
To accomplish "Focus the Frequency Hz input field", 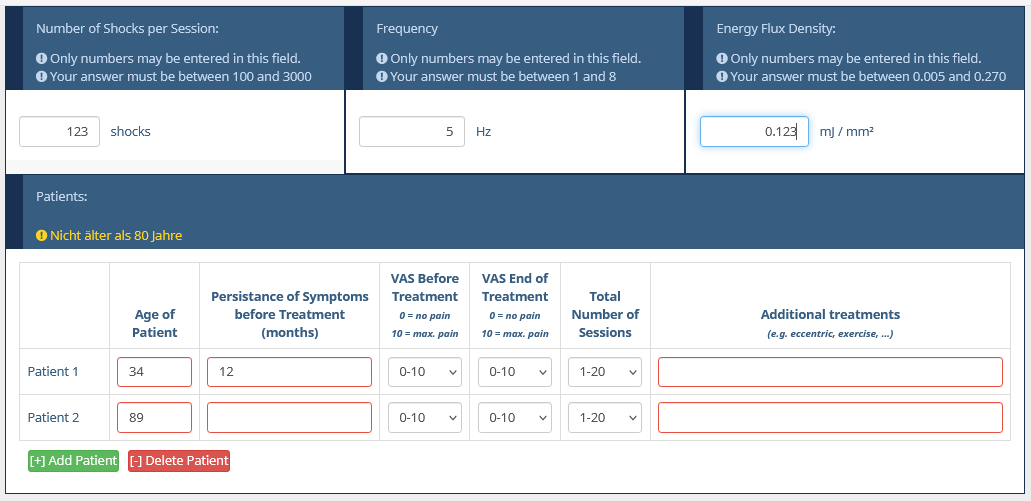I will click(x=411, y=132).
